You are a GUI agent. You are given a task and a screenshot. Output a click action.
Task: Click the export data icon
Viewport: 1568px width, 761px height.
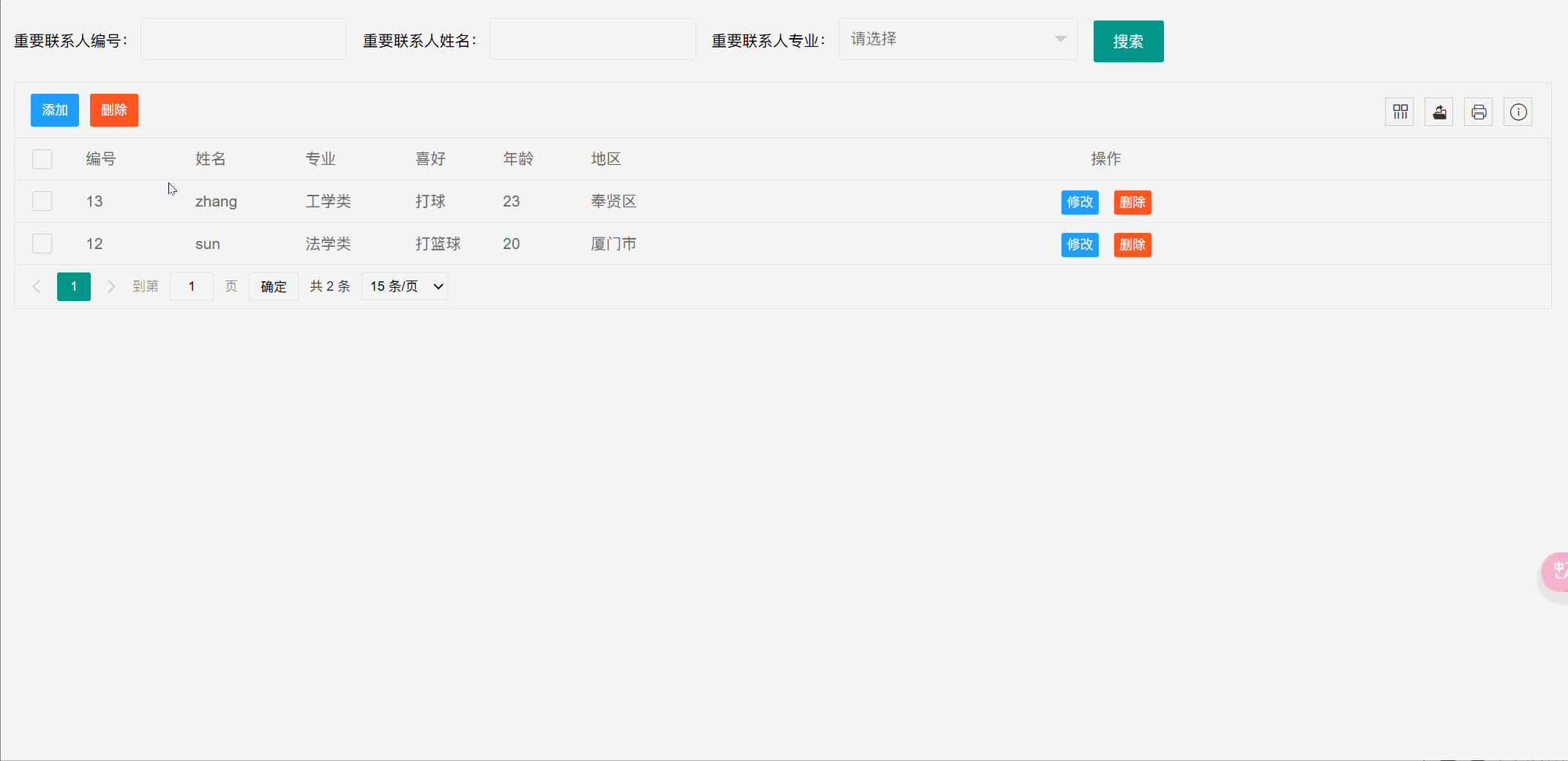point(1439,111)
